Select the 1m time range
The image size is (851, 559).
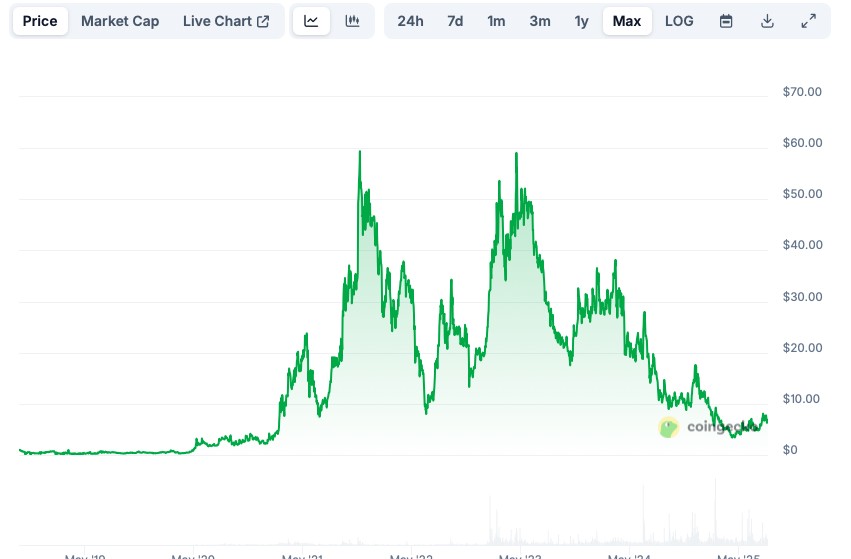[496, 21]
